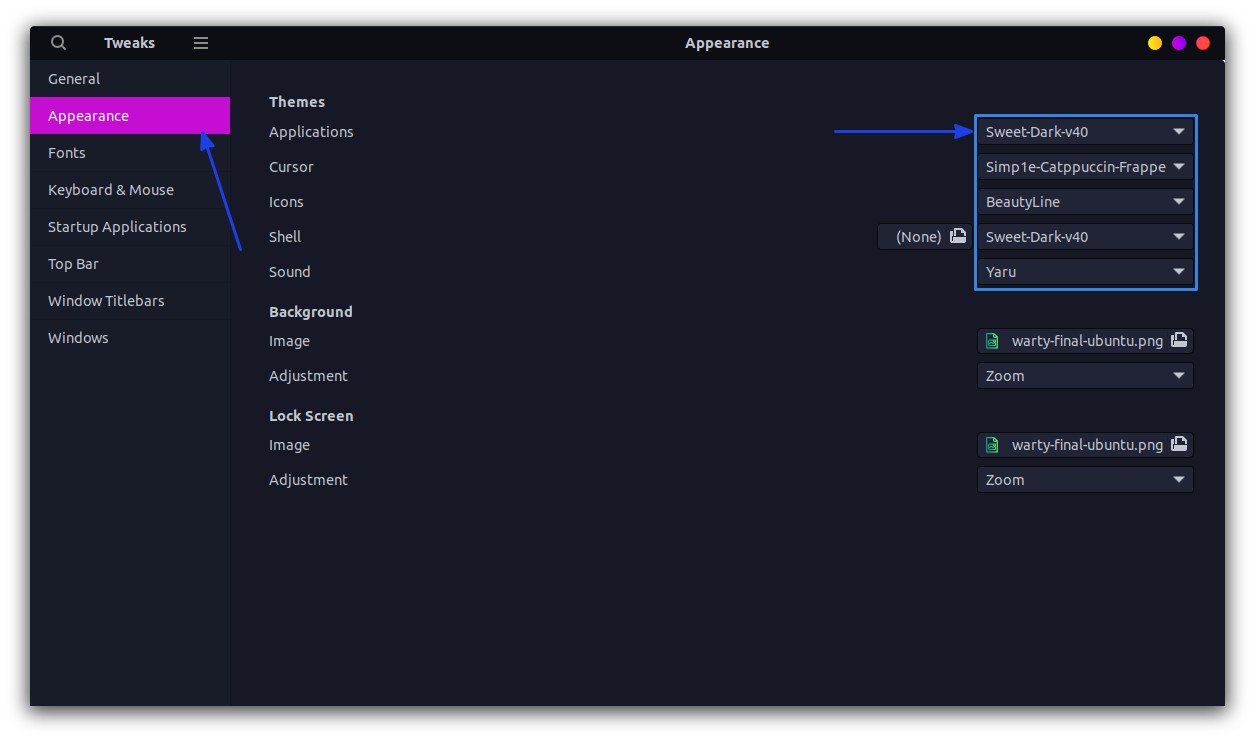Go to the Top Bar section

point(72,263)
